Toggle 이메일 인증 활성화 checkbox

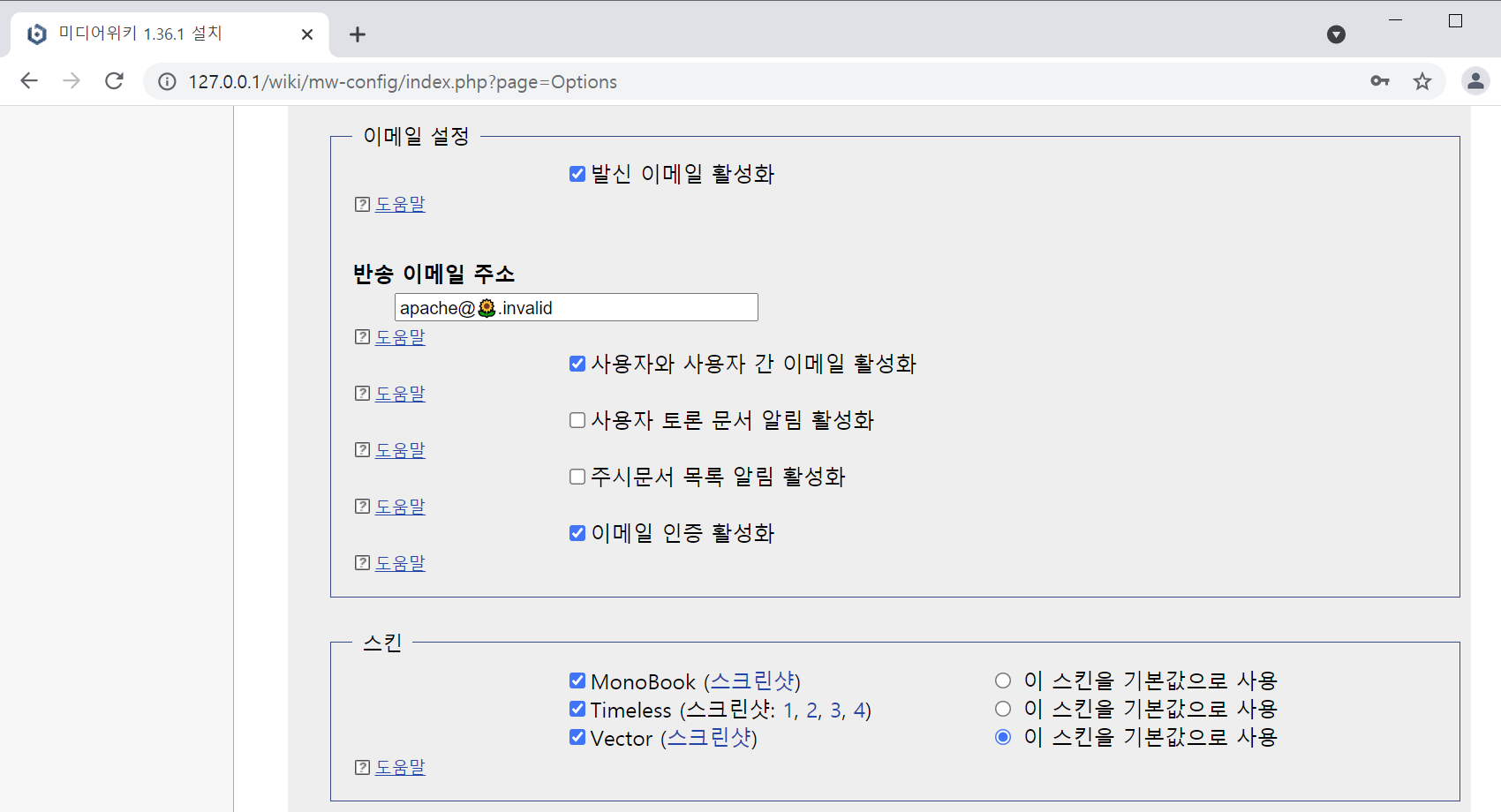pos(577,533)
